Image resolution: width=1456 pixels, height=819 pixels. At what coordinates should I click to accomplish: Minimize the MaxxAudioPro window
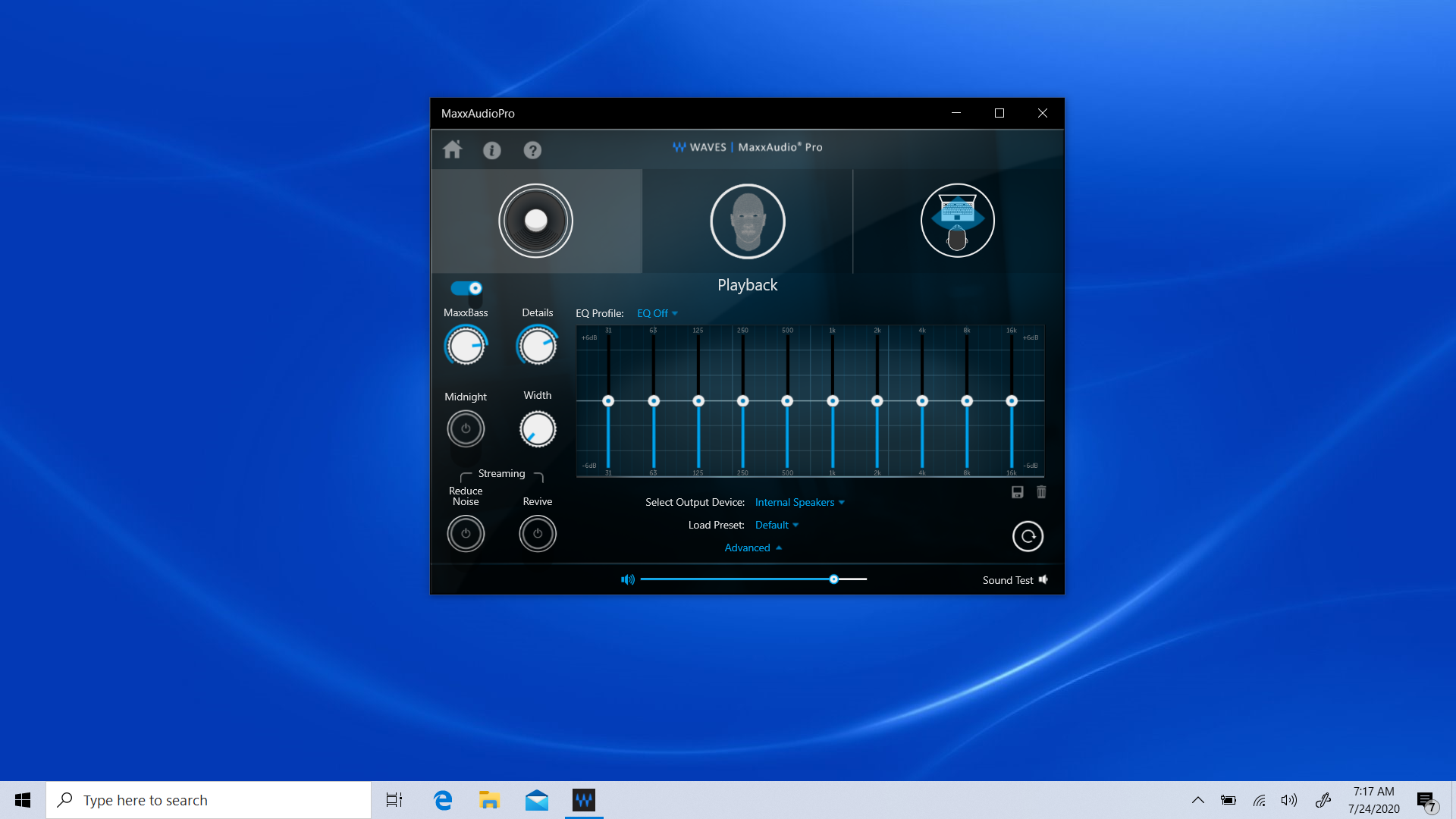(956, 113)
